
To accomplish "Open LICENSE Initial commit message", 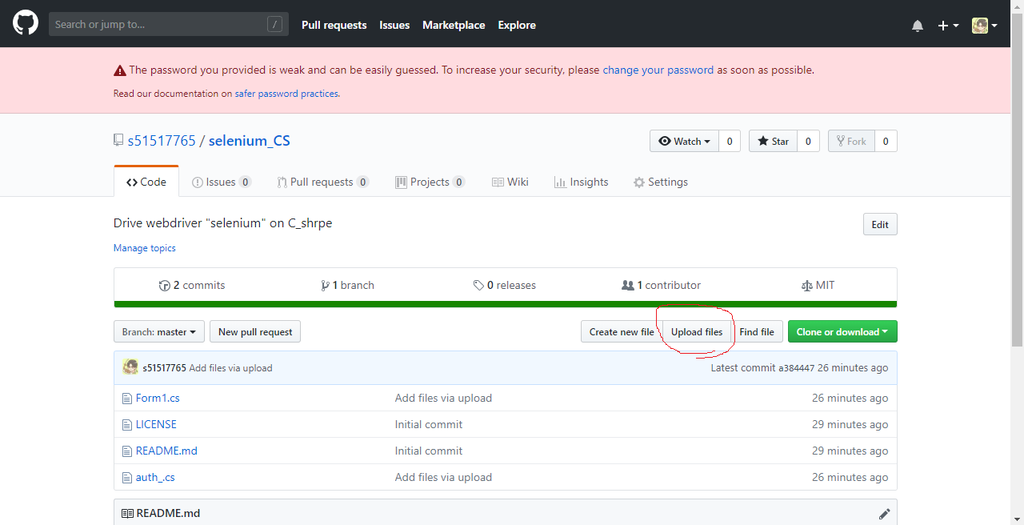I will [428, 424].
